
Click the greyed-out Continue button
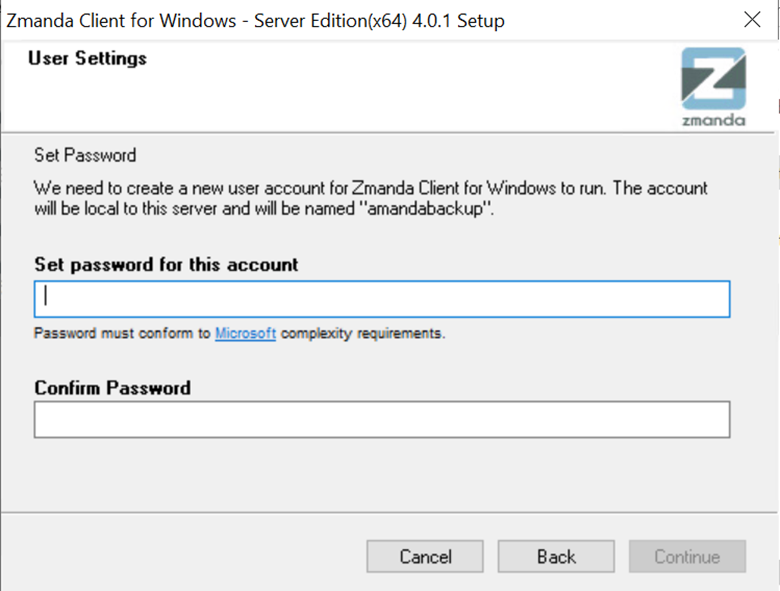[x=687, y=556]
